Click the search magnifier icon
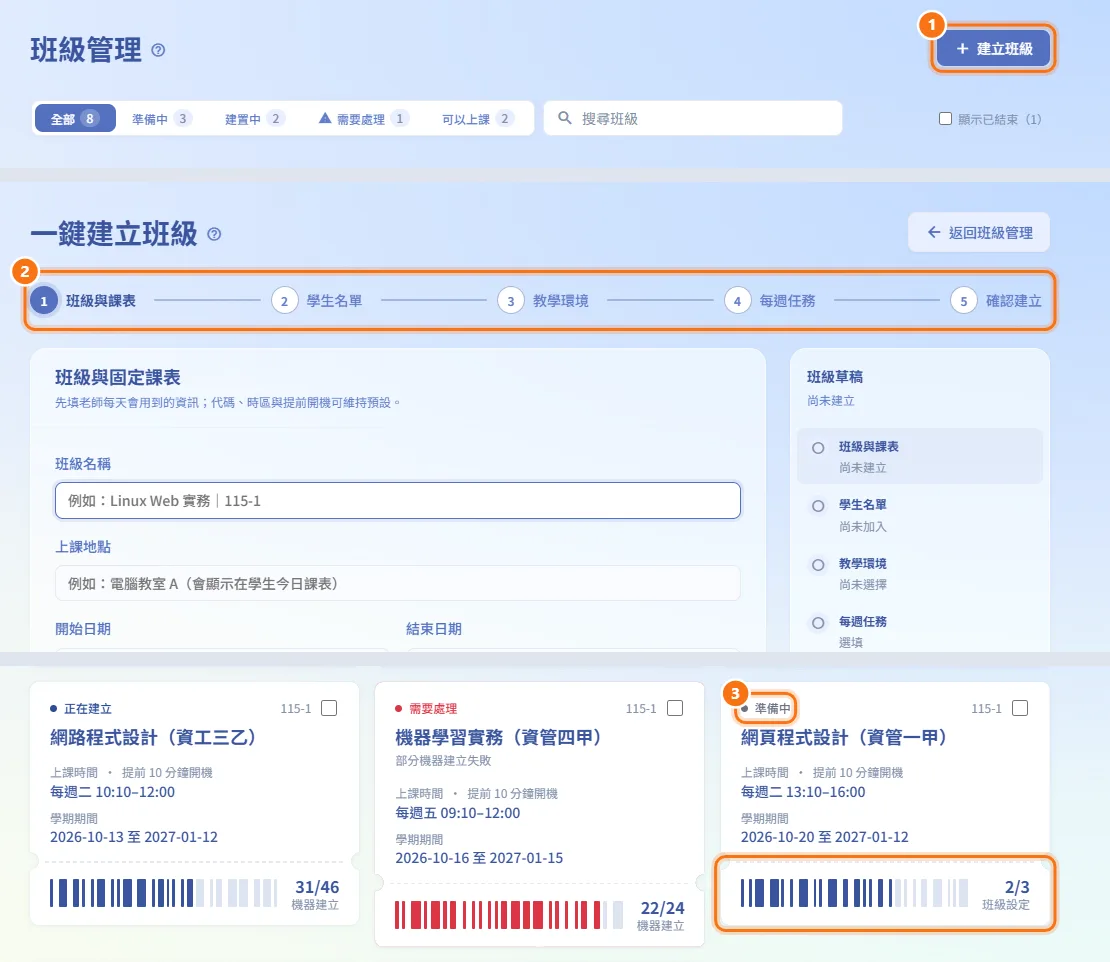The image size is (1110, 962). click(564, 118)
